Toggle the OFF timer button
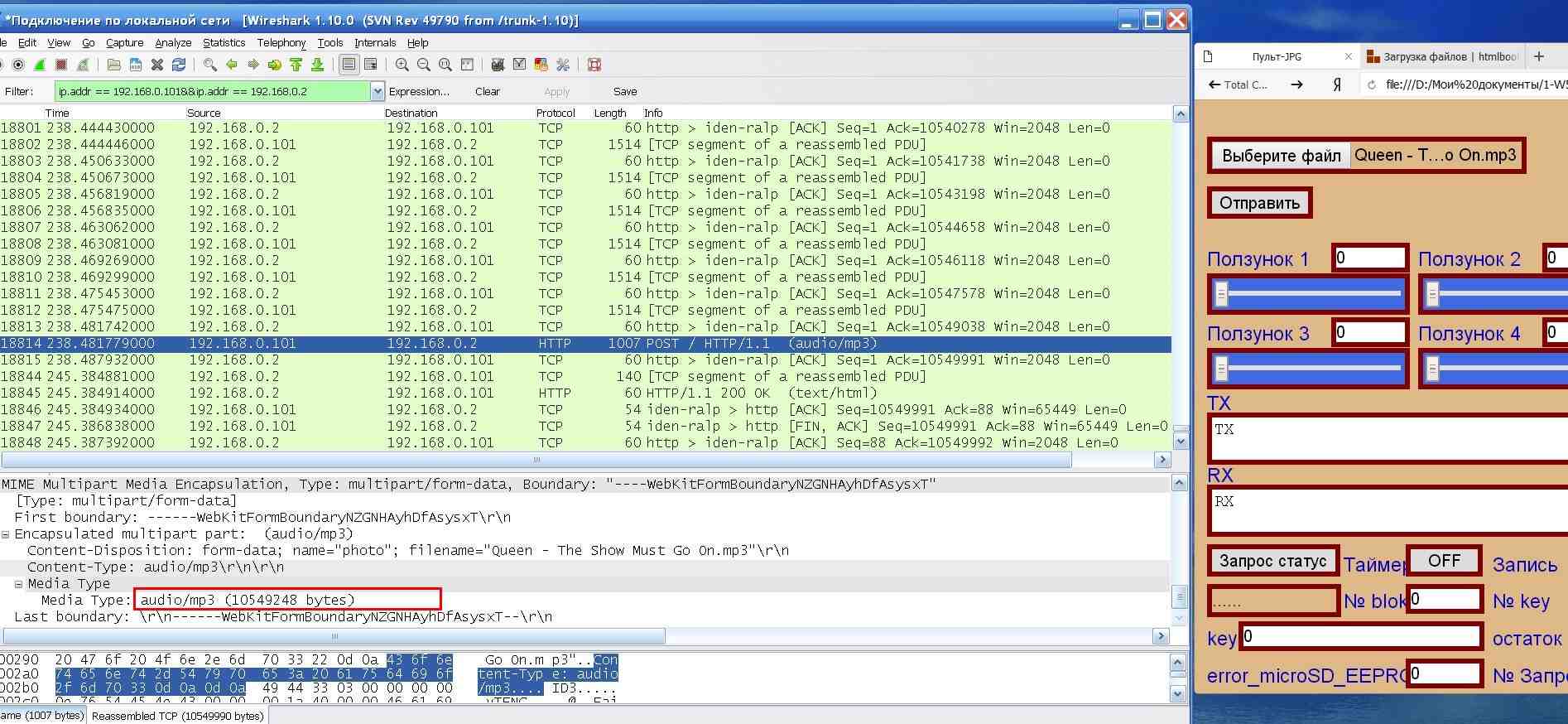Image resolution: width=1568 pixels, height=724 pixels. 1444,561
